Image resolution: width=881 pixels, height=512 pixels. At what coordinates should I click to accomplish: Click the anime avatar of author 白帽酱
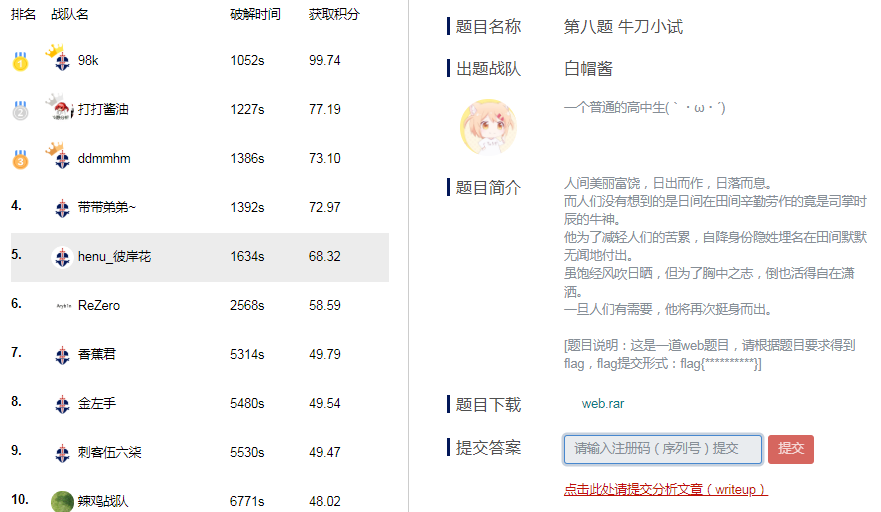tap(488, 127)
